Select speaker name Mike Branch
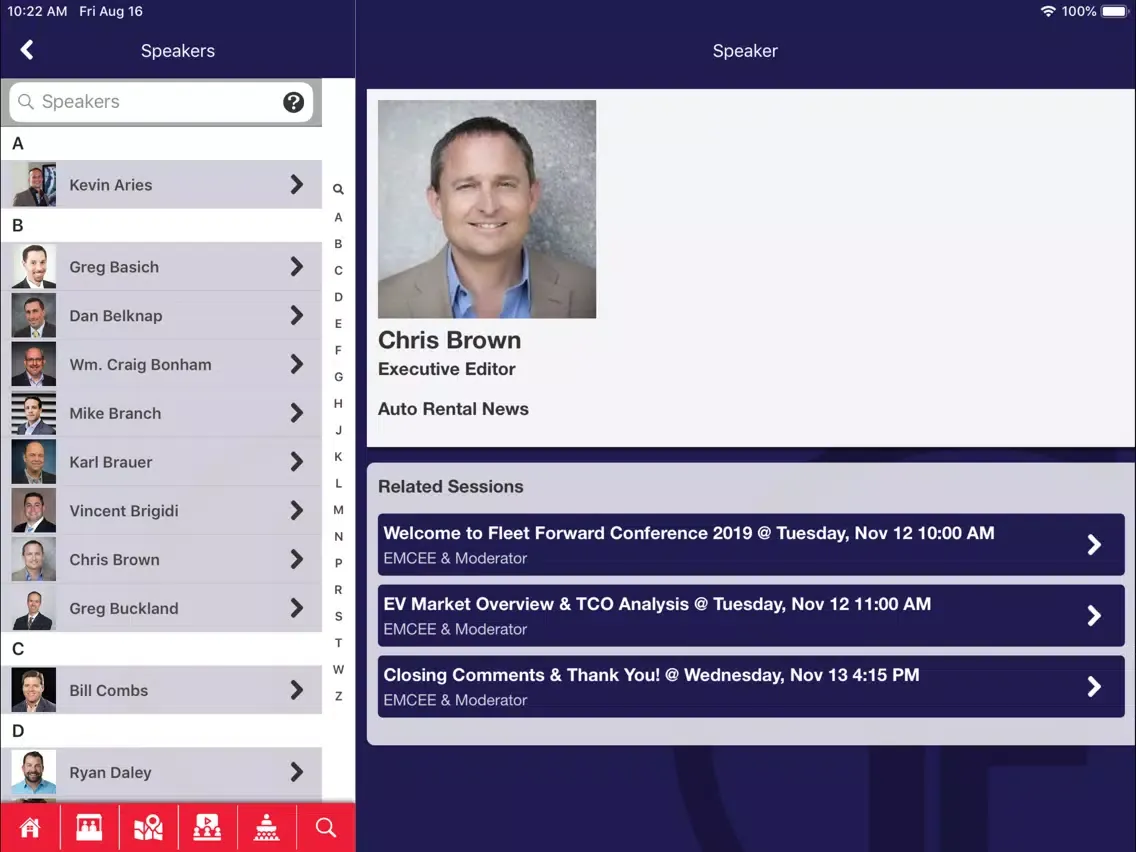Image resolution: width=1136 pixels, height=852 pixels. pyautogui.click(x=115, y=413)
